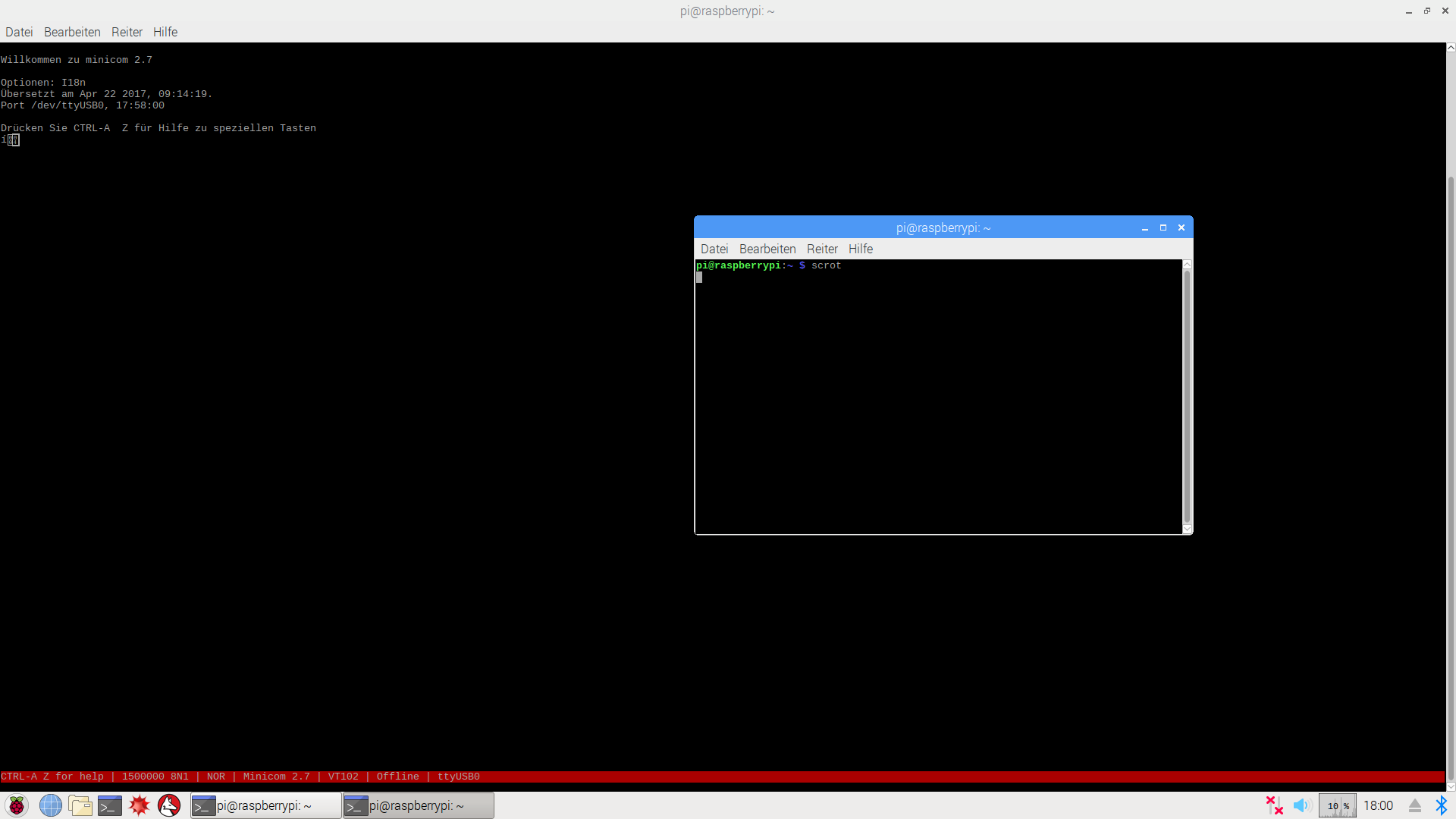The image size is (1456, 819).
Task: Launch terminal from the taskbar launcher
Action: coord(110,805)
